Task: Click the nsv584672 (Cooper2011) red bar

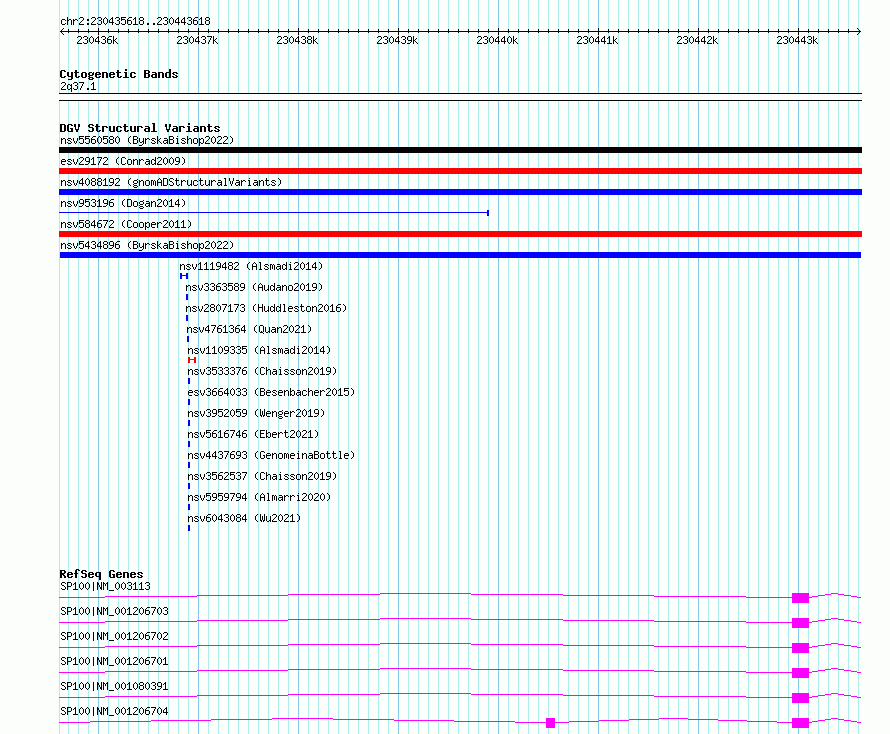Action: (x=460, y=234)
